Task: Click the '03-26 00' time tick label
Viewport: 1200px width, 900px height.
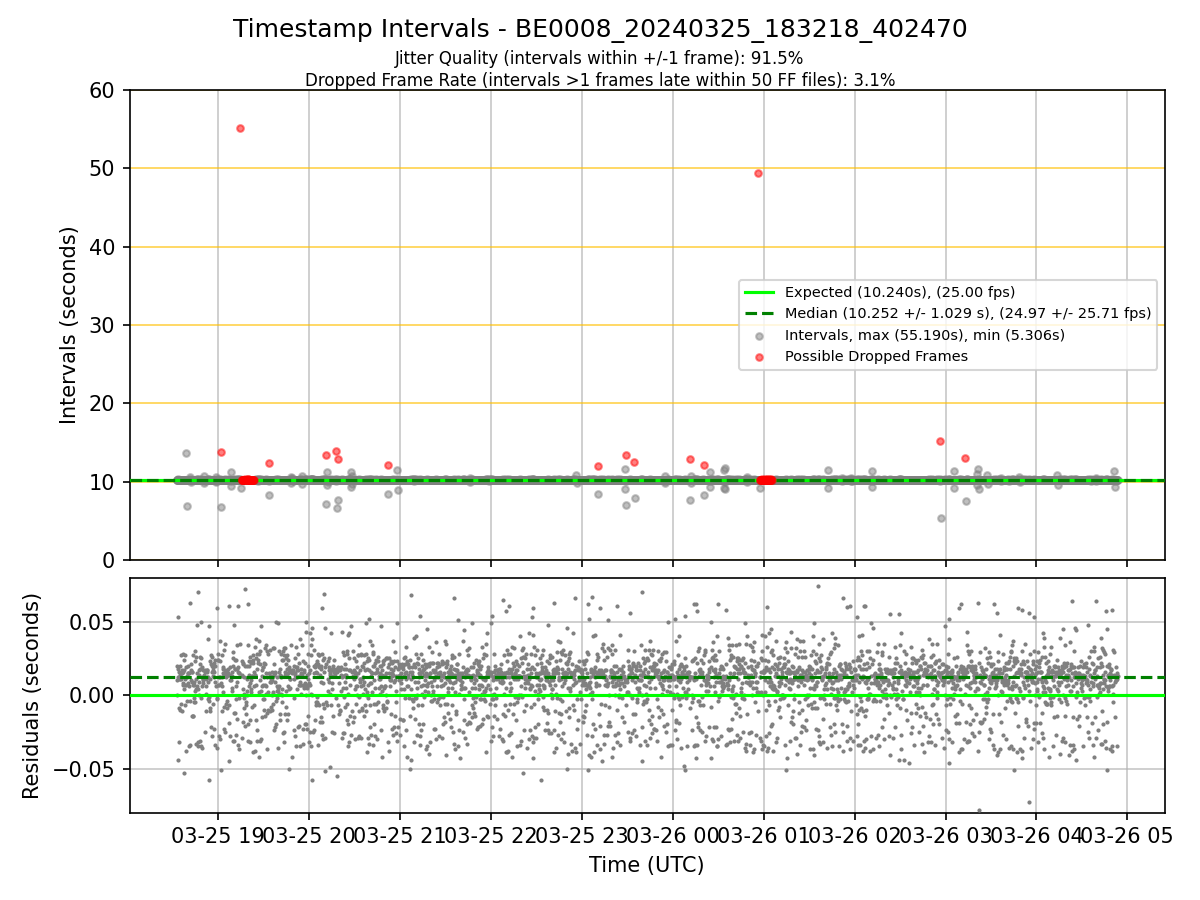Action: 672,835
